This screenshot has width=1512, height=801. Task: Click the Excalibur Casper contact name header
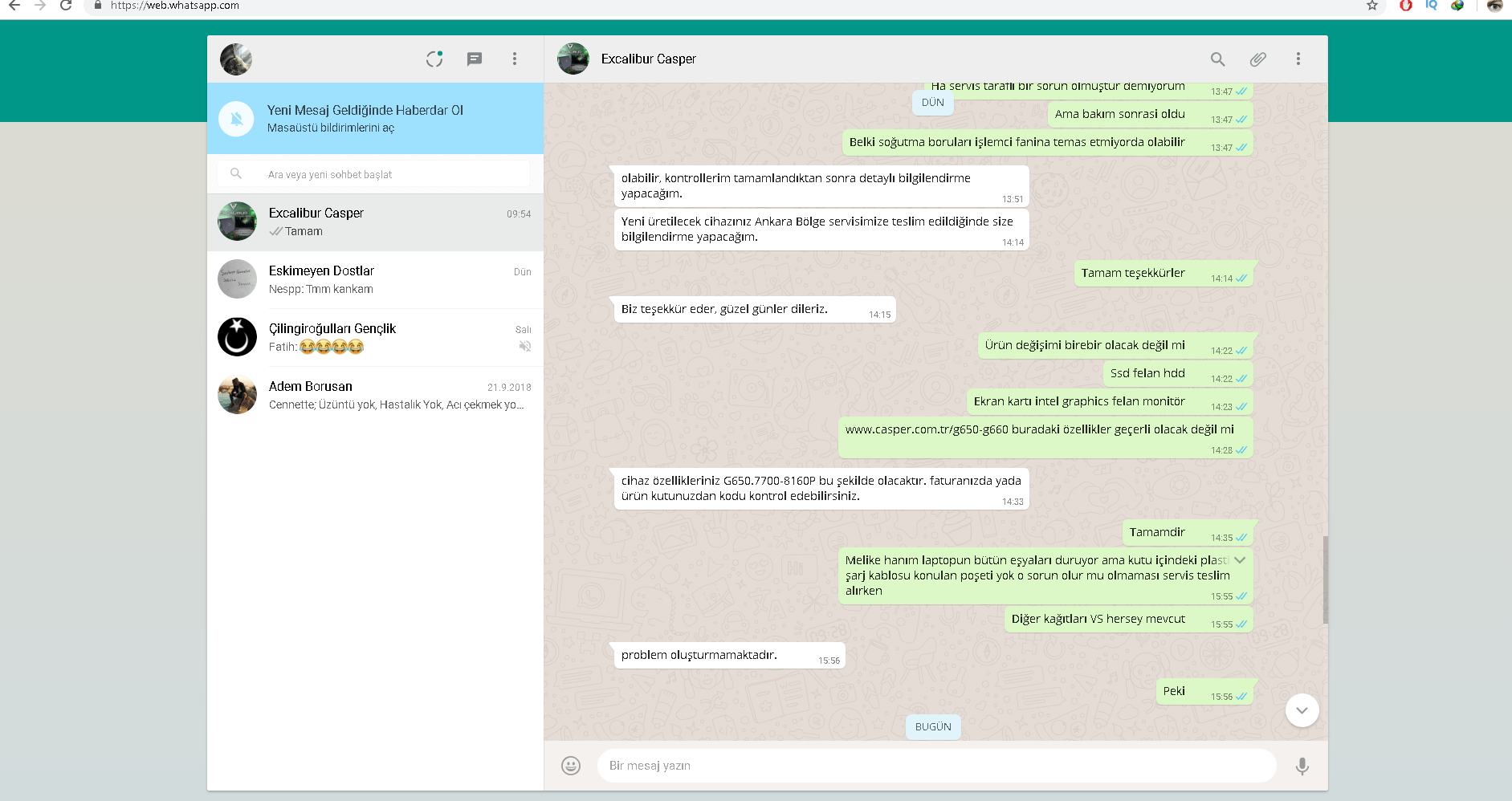pyautogui.click(x=649, y=59)
